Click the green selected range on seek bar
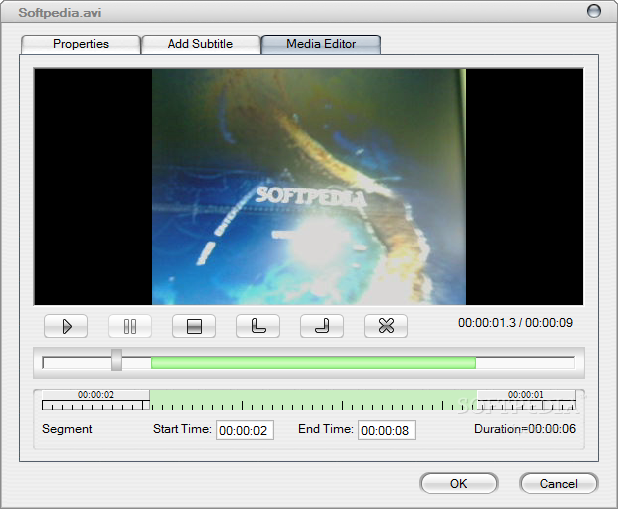 point(313,363)
